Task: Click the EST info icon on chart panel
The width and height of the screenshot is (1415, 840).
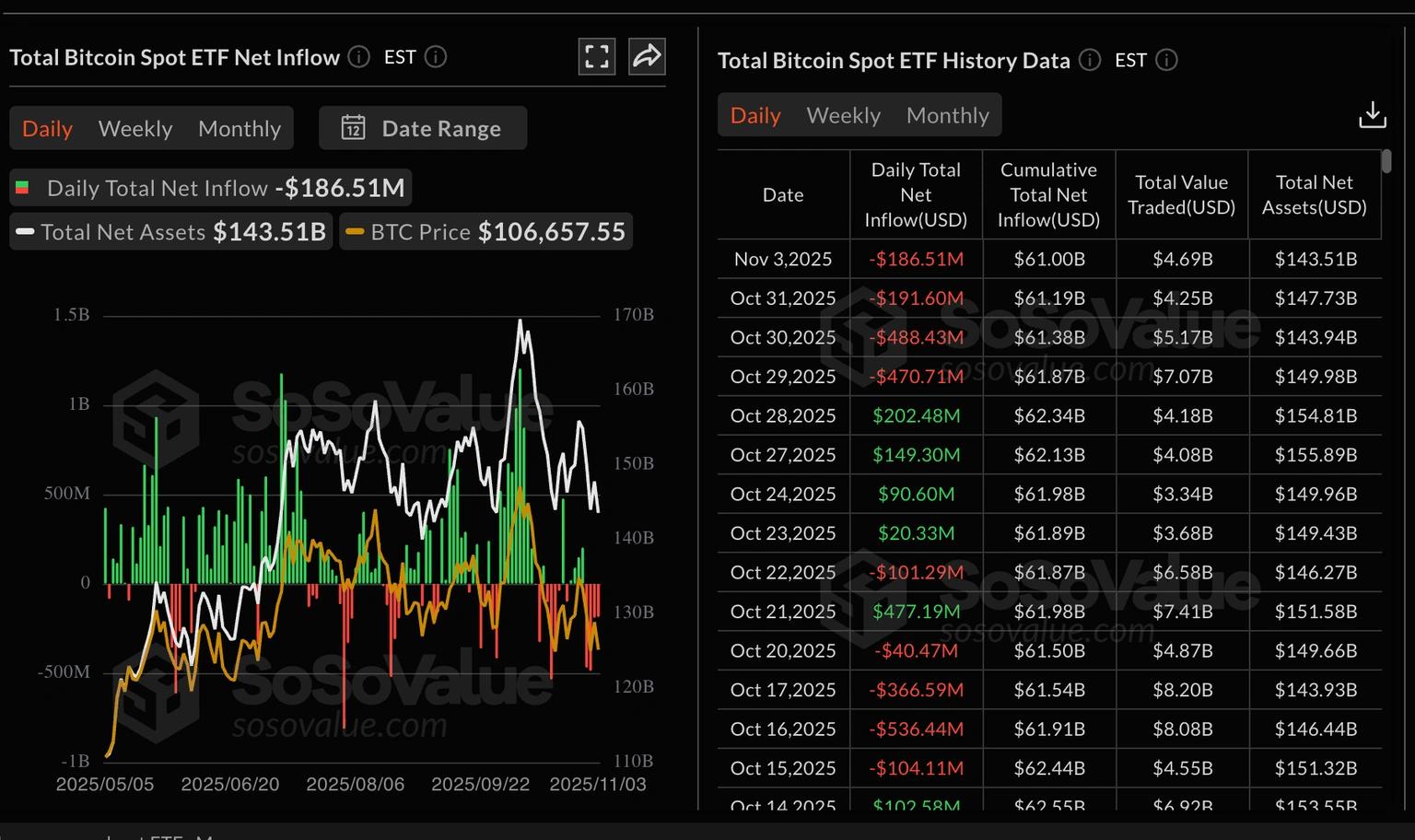Action: tap(437, 57)
